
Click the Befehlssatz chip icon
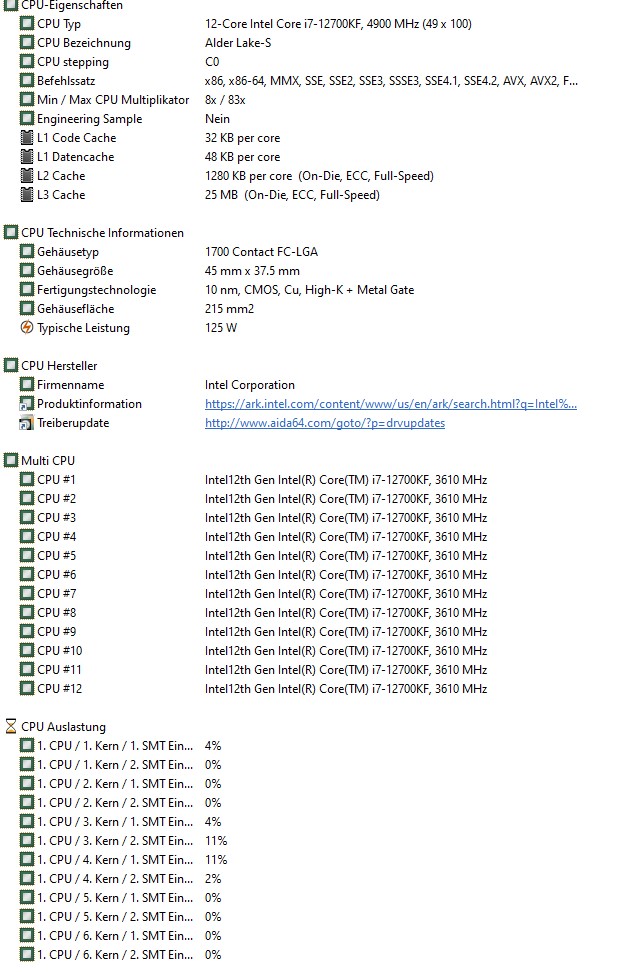(27, 81)
